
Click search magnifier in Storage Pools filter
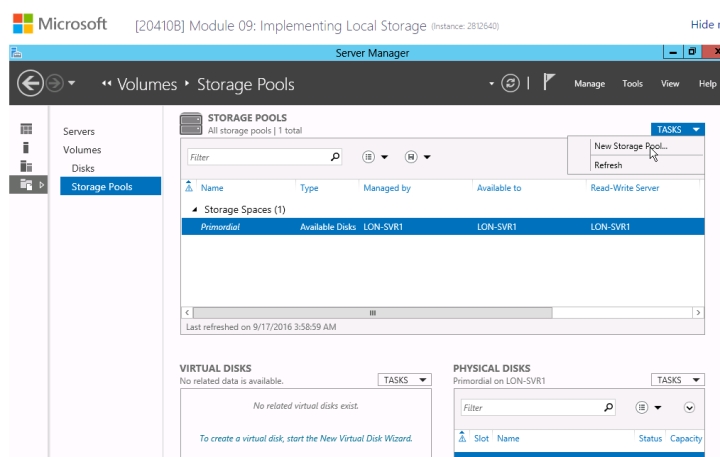(335, 157)
